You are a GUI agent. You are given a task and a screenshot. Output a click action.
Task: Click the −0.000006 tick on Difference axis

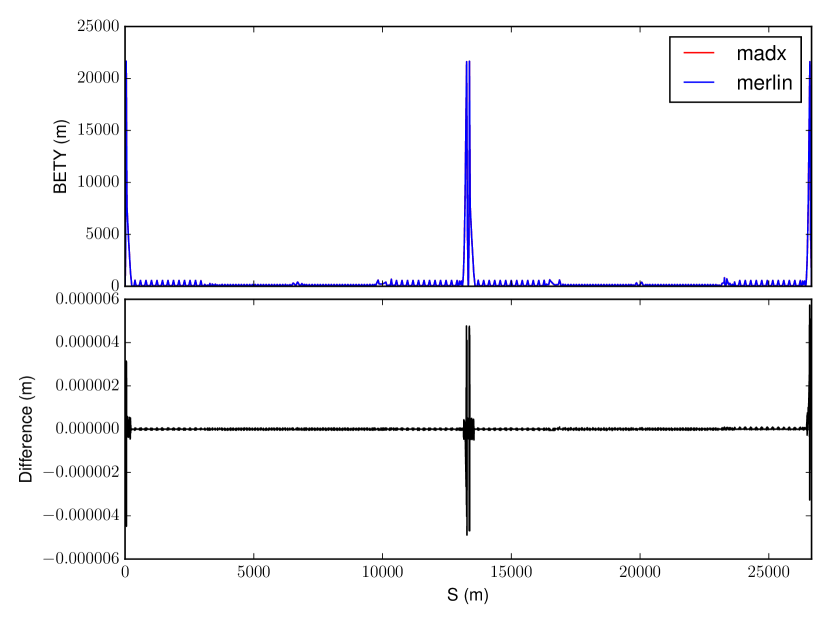[x=82, y=558]
